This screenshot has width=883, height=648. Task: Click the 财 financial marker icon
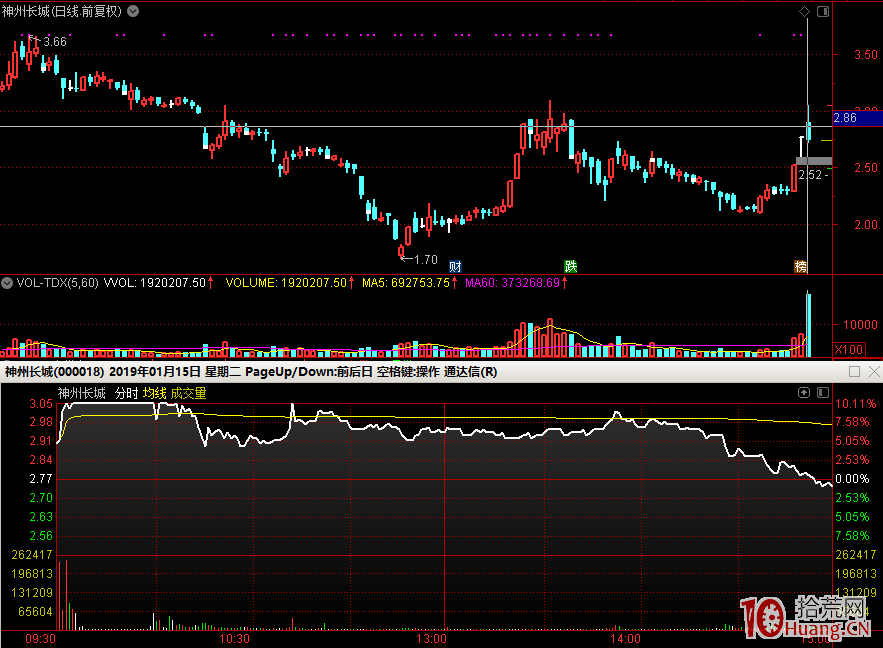455,266
